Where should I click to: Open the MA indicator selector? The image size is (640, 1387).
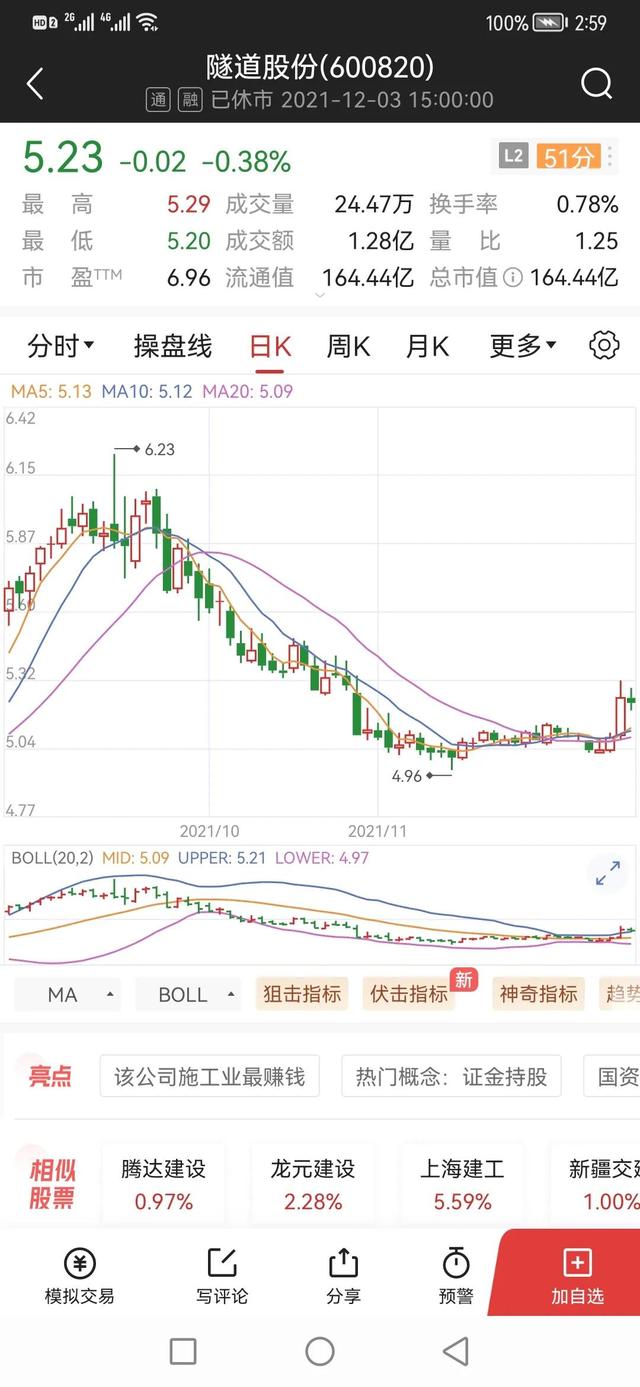70,995
